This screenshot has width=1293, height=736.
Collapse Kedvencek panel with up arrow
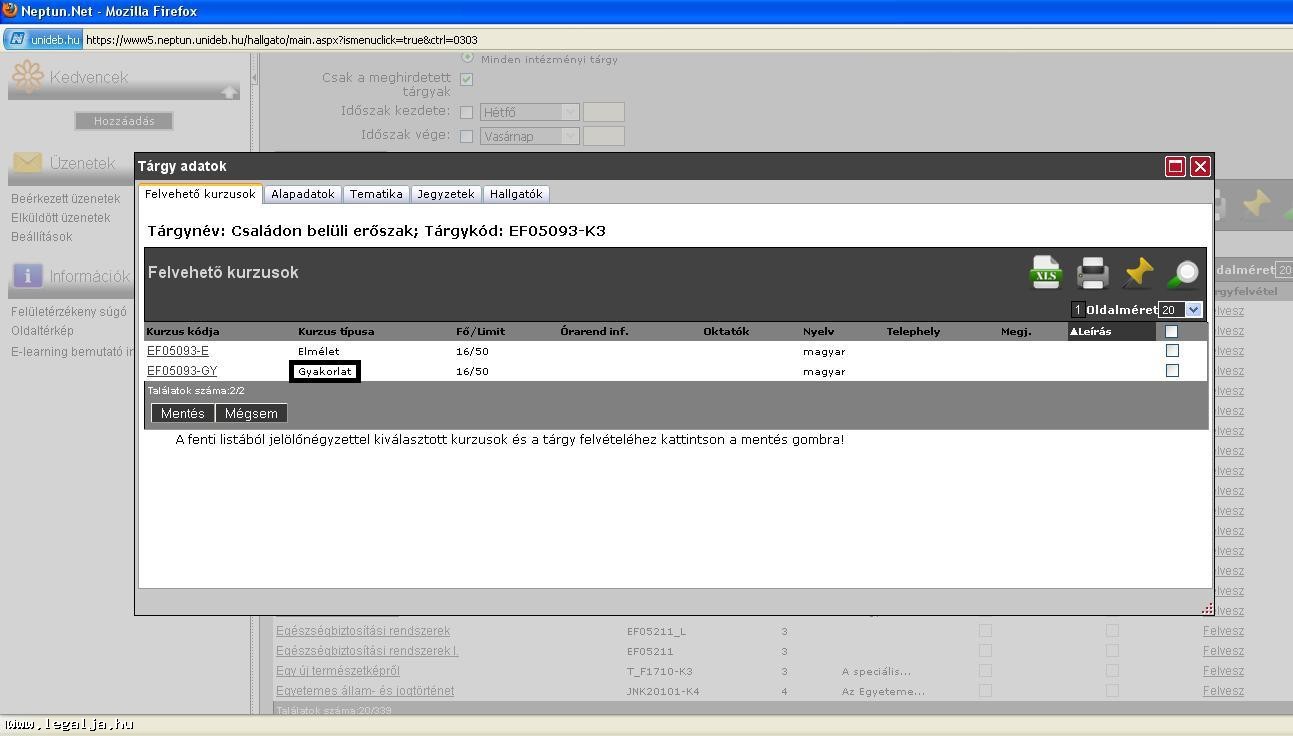point(229,92)
